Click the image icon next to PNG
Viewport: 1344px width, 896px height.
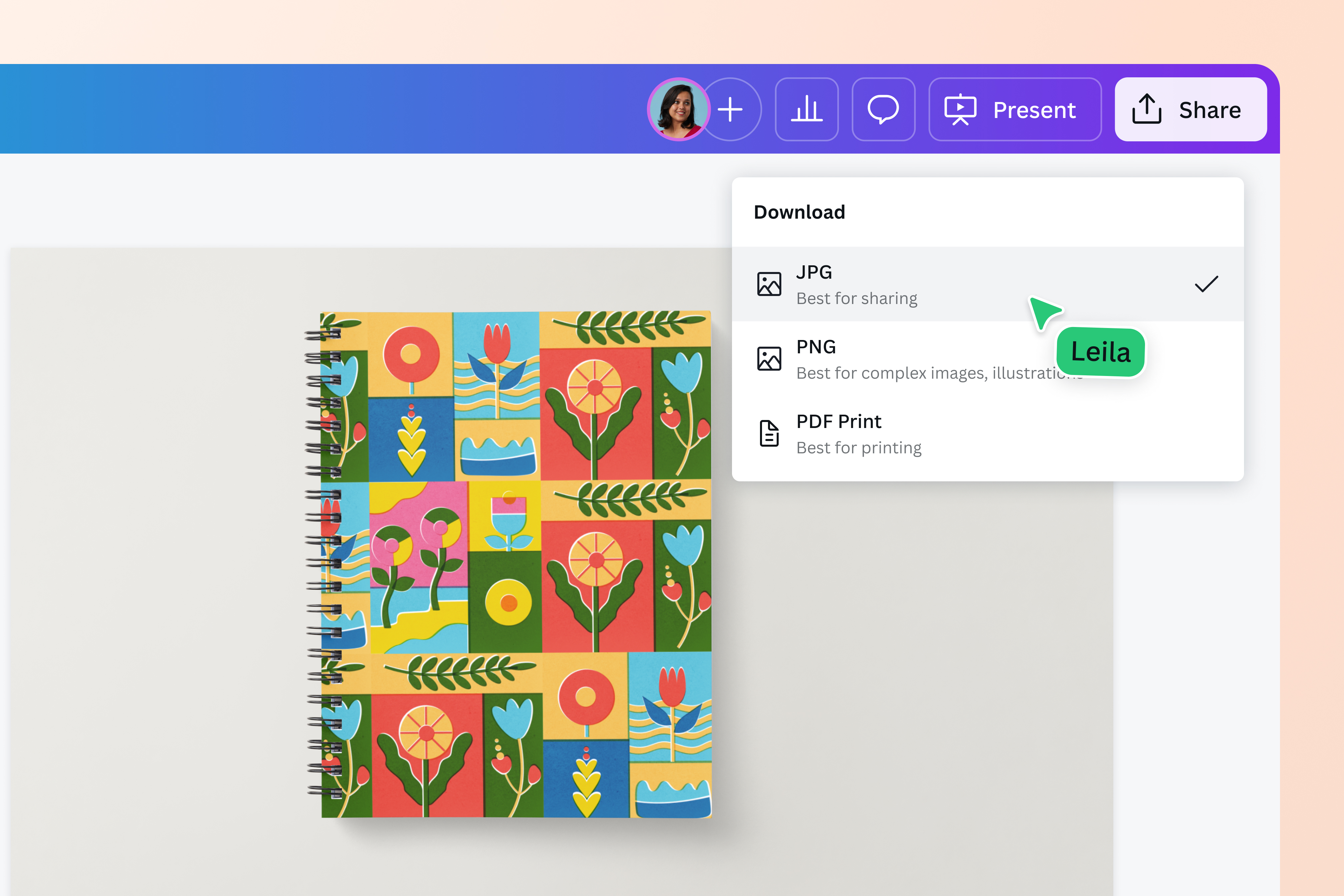tap(769, 358)
